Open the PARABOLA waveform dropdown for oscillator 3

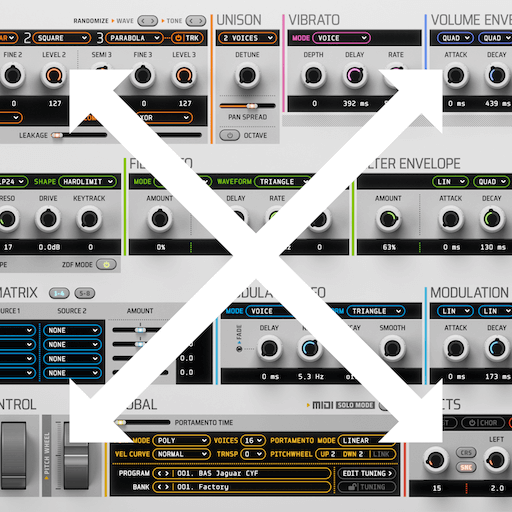click(134, 38)
